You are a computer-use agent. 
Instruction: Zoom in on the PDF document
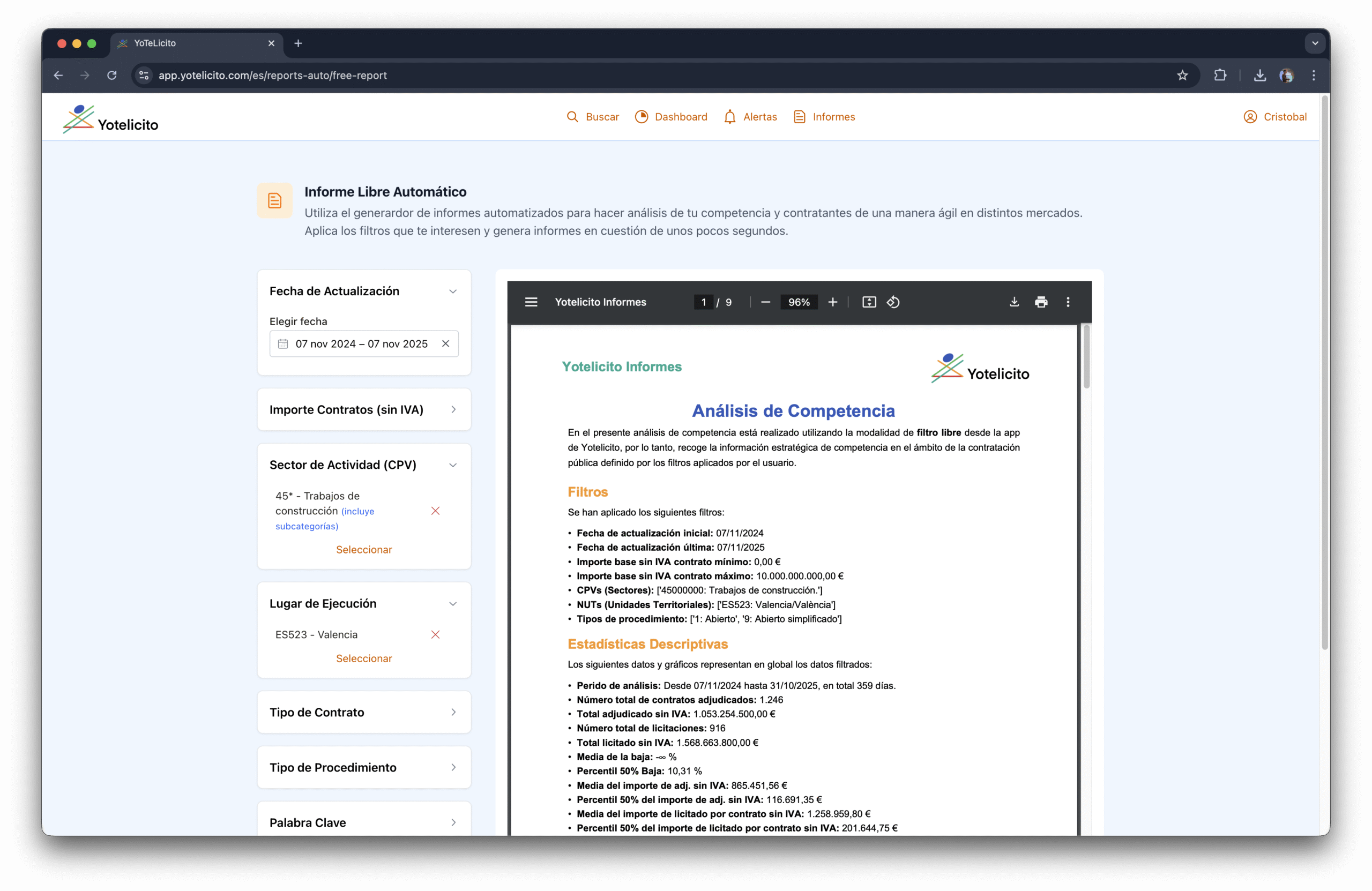click(832, 302)
